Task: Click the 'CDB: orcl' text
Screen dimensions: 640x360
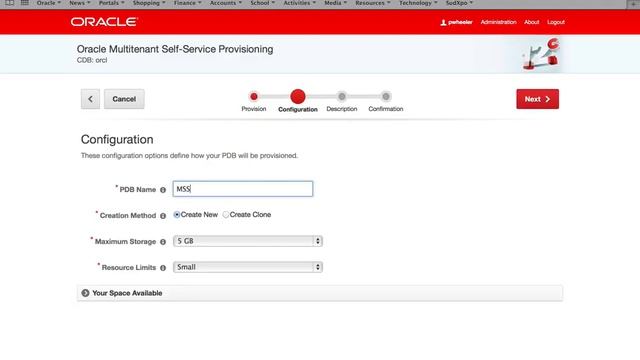Action: tap(92, 60)
